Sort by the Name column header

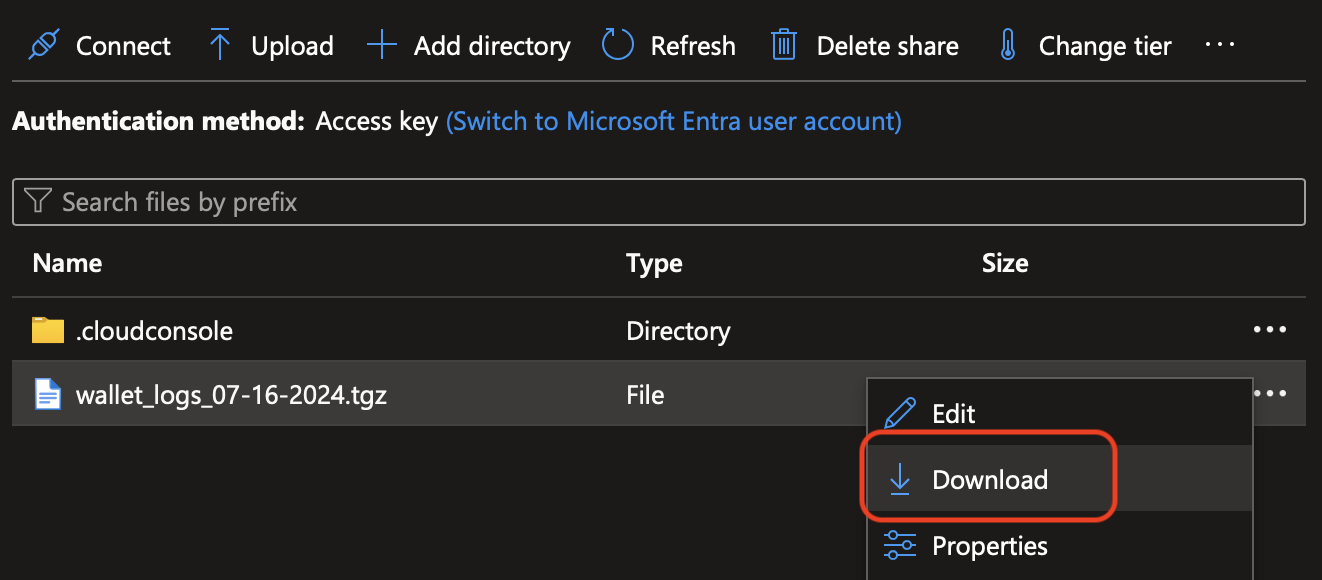(67, 263)
